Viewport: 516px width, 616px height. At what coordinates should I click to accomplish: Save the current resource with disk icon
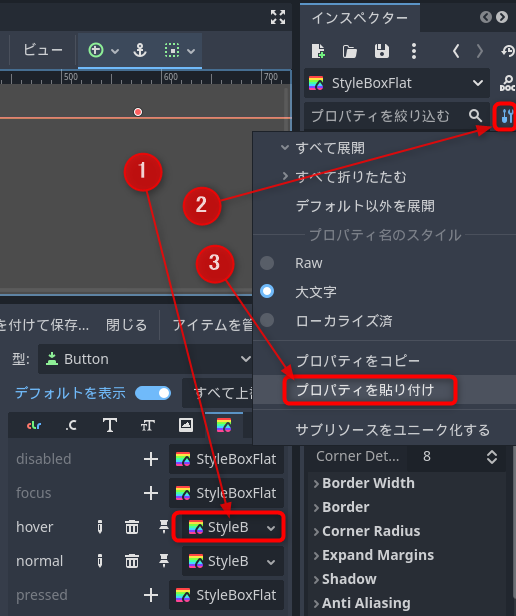[x=382, y=51]
